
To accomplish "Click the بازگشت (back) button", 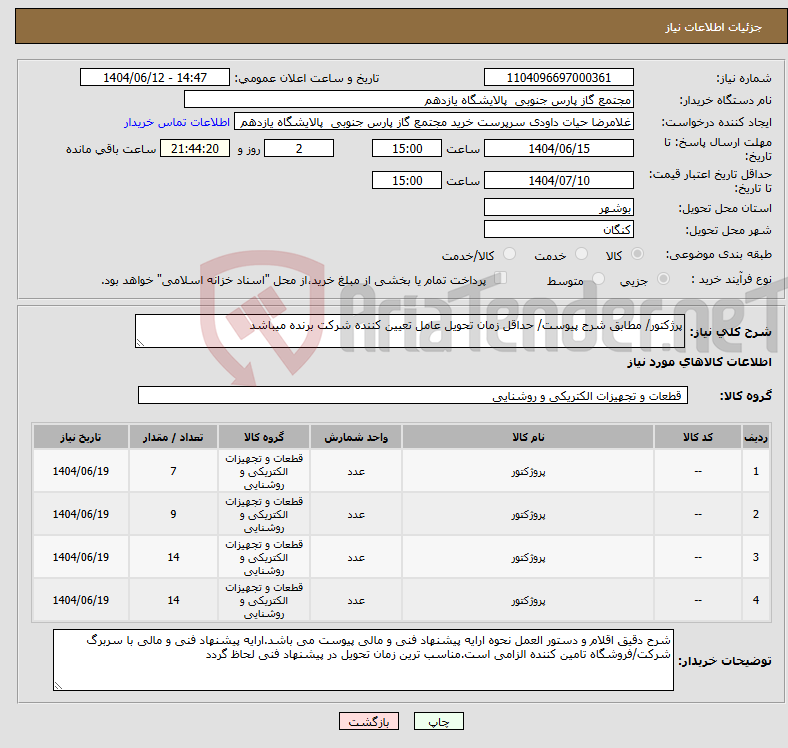I will (368, 721).
